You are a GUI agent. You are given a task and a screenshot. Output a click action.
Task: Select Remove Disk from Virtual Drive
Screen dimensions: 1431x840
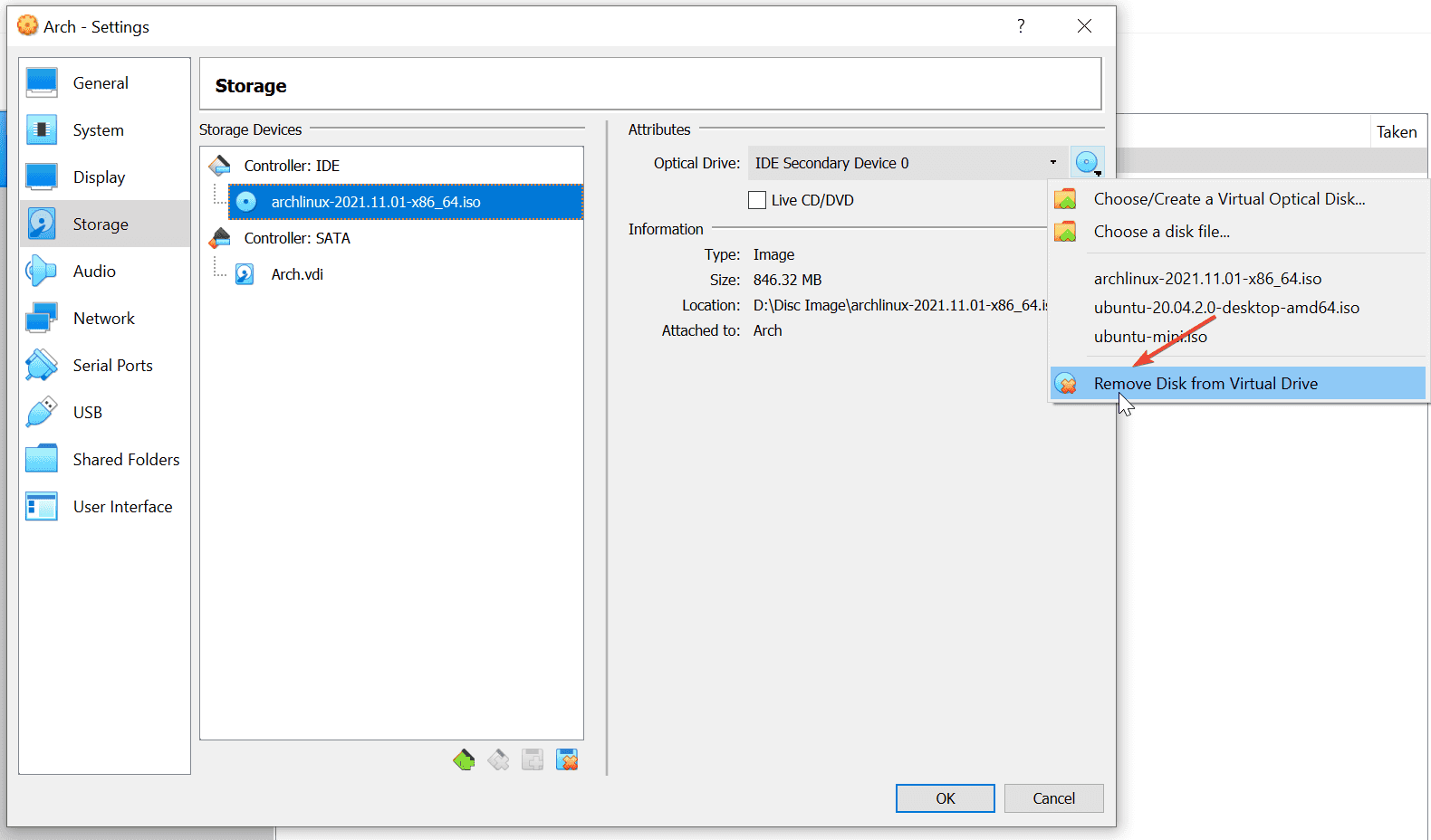[1238, 384]
